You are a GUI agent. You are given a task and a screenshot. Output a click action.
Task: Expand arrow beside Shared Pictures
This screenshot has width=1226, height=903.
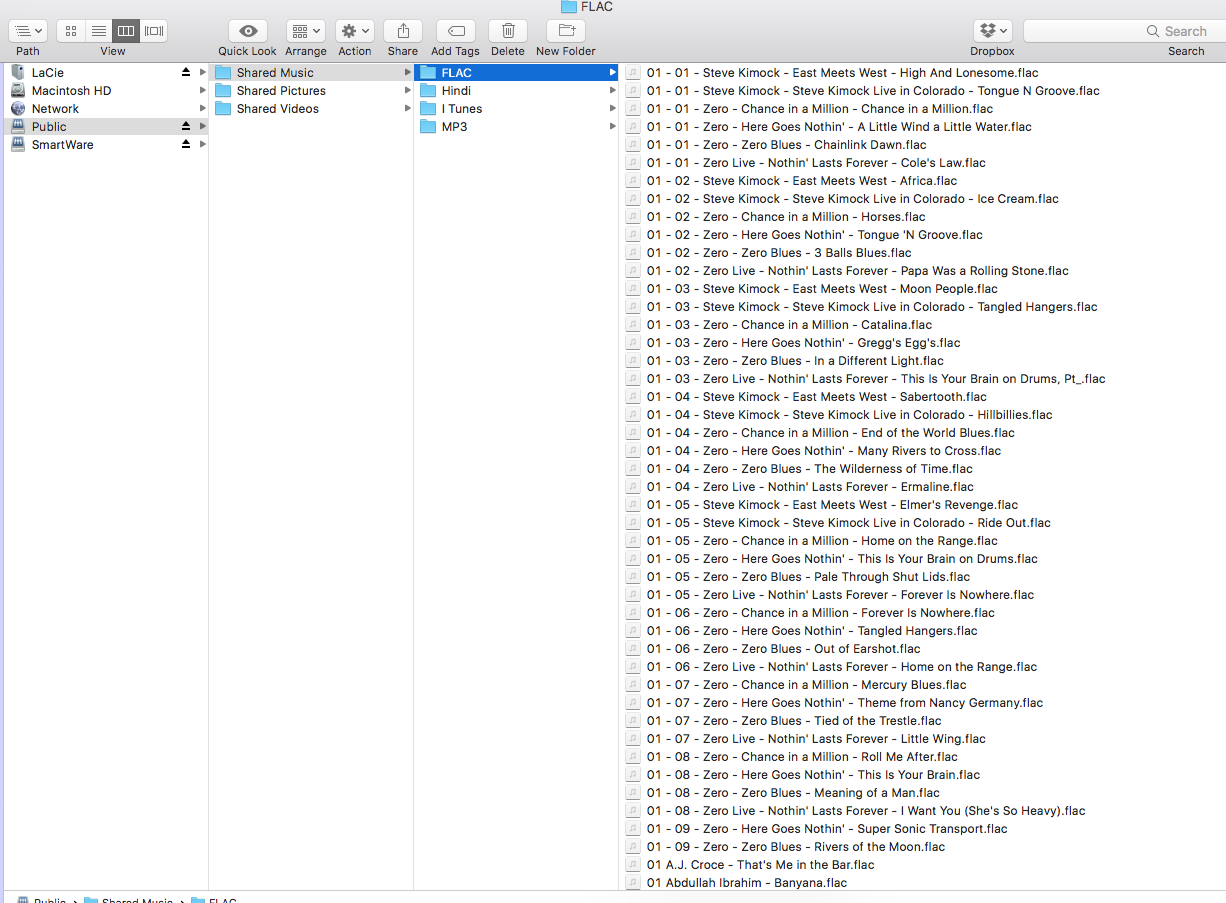(x=408, y=90)
